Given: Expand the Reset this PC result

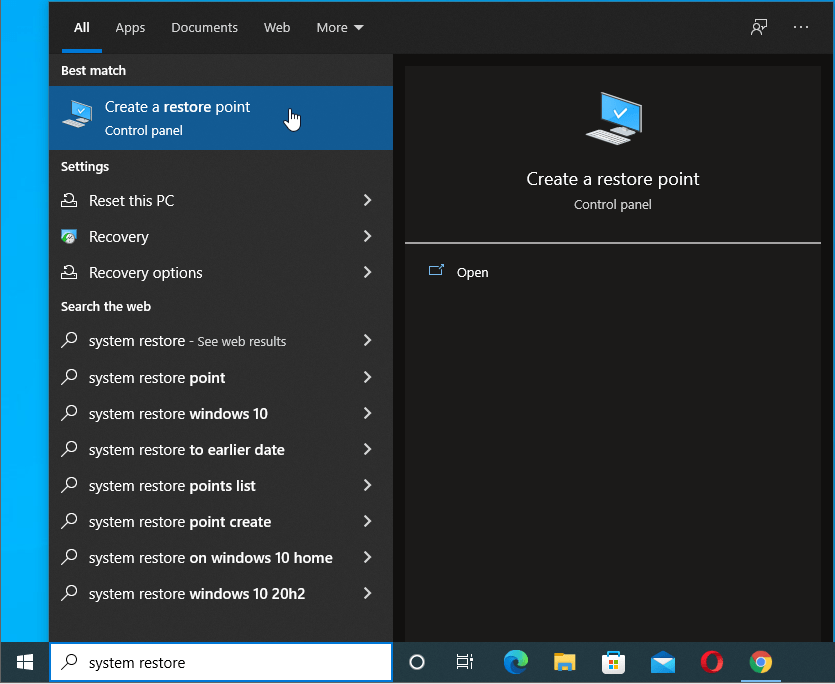Looking at the screenshot, I should [368, 200].
